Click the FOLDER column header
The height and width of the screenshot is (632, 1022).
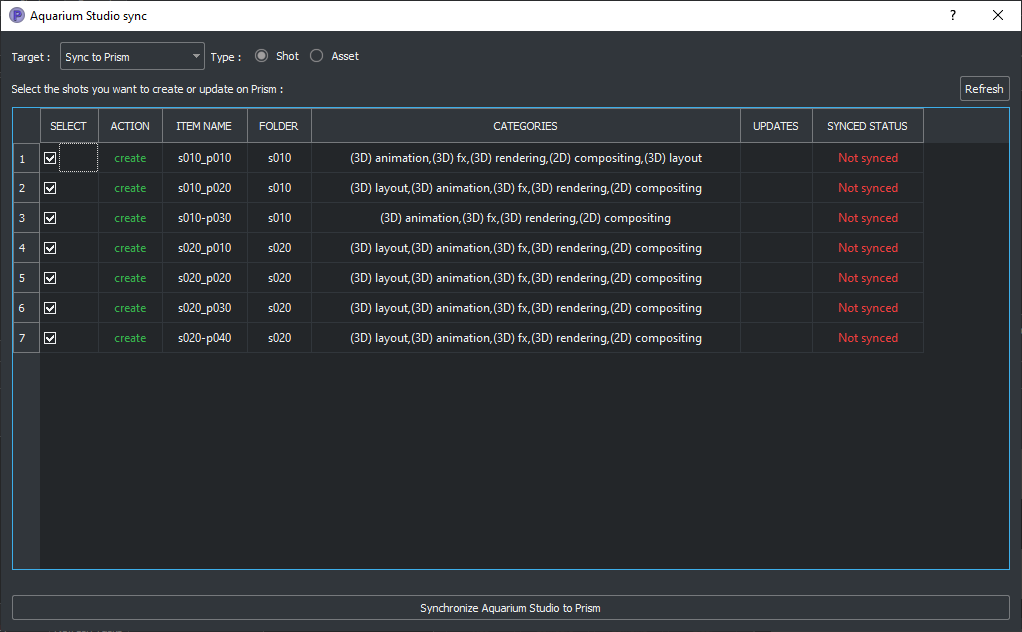tap(279, 125)
